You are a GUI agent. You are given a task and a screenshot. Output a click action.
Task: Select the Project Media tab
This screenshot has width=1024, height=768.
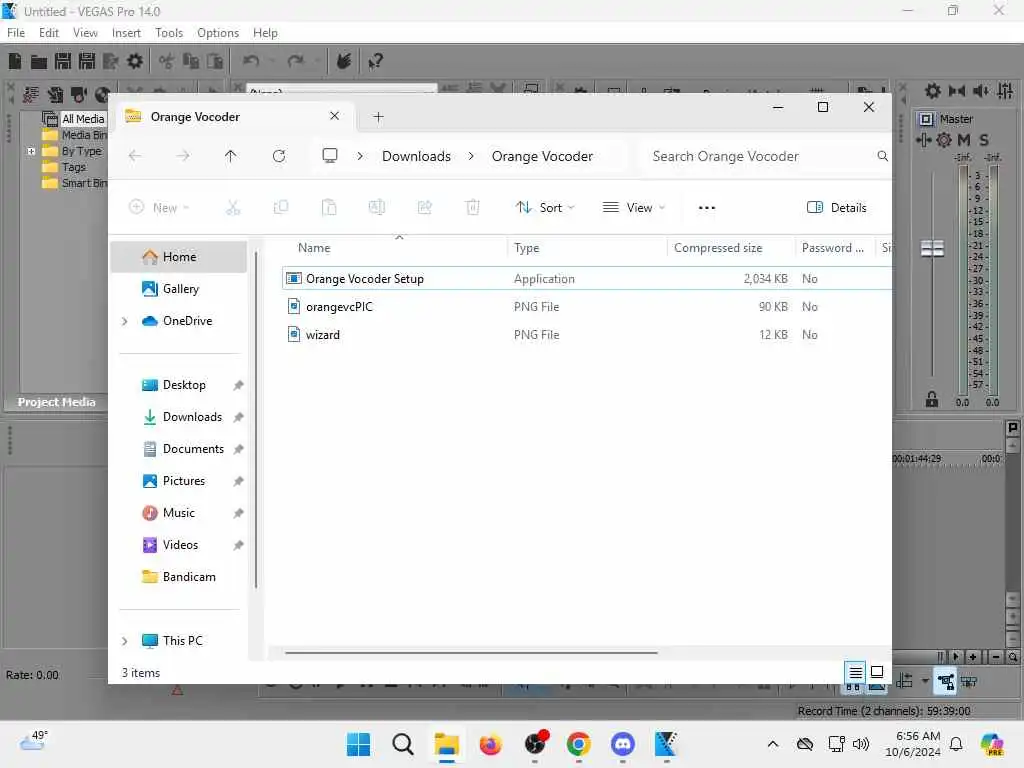click(x=56, y=402)
